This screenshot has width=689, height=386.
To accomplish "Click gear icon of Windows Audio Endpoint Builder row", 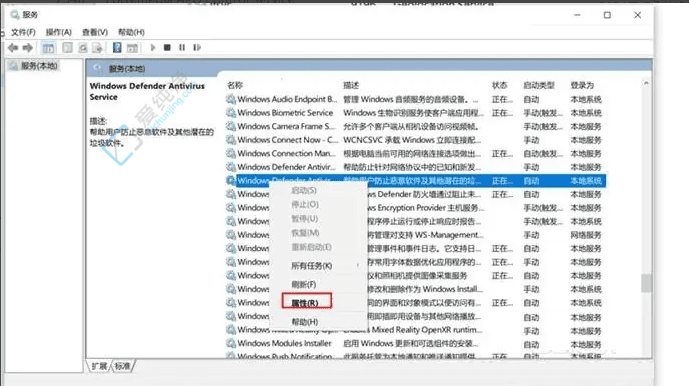I will click(231, 99).
